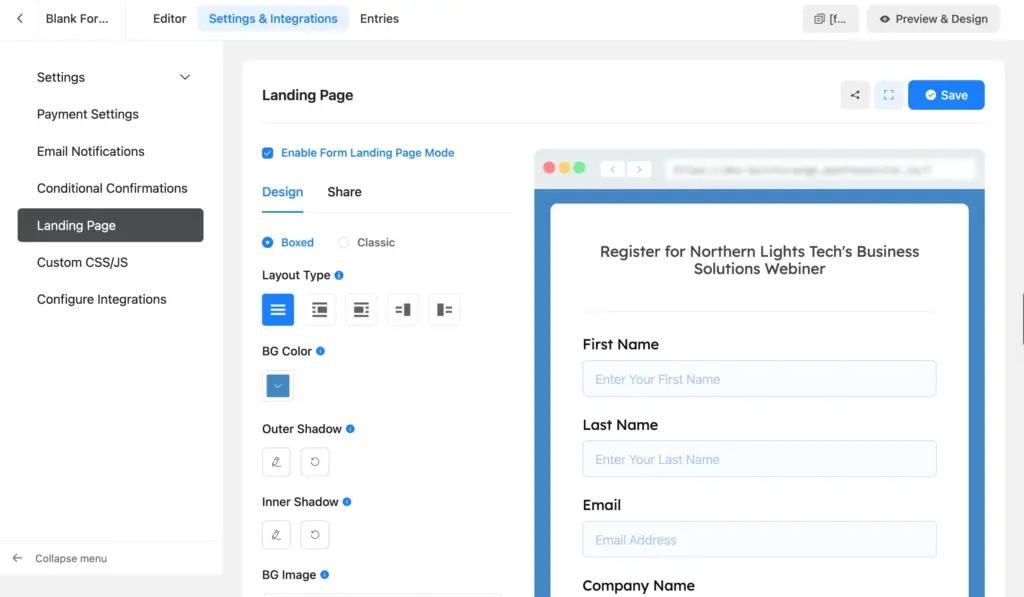
Task: Edit the Inner Shadow with pencil icon
Action: 276,535
